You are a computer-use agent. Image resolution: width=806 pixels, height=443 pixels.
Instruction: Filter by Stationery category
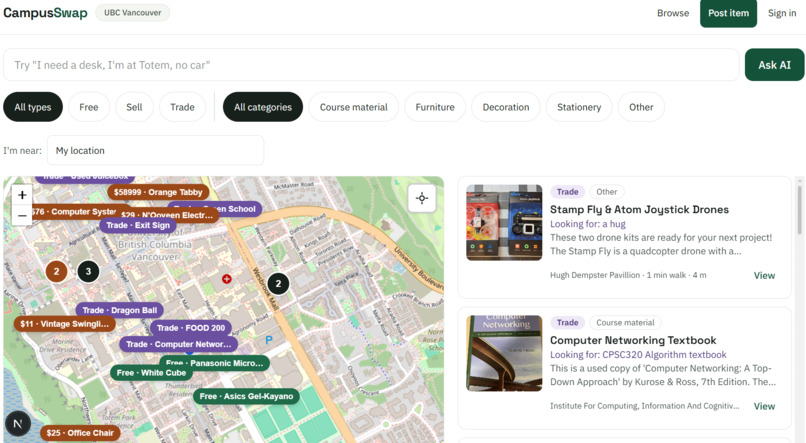579,107
